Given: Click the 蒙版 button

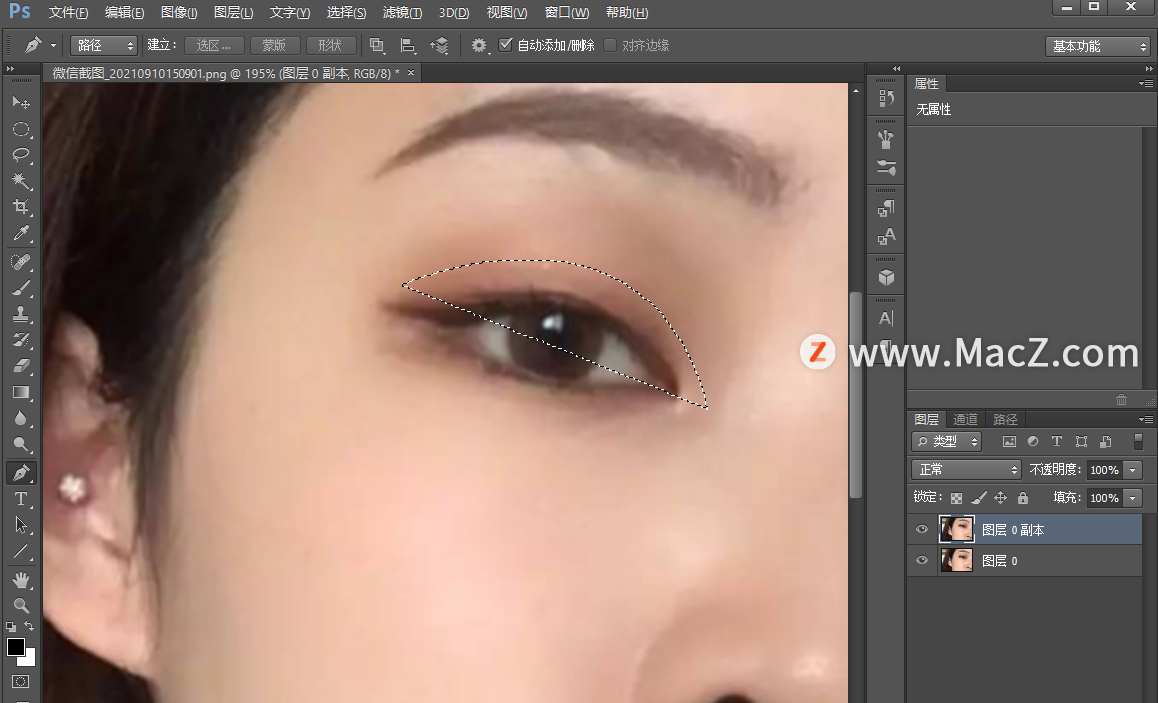Looking at the screenshot, I should pyautogui.click(x=274, y=46).
